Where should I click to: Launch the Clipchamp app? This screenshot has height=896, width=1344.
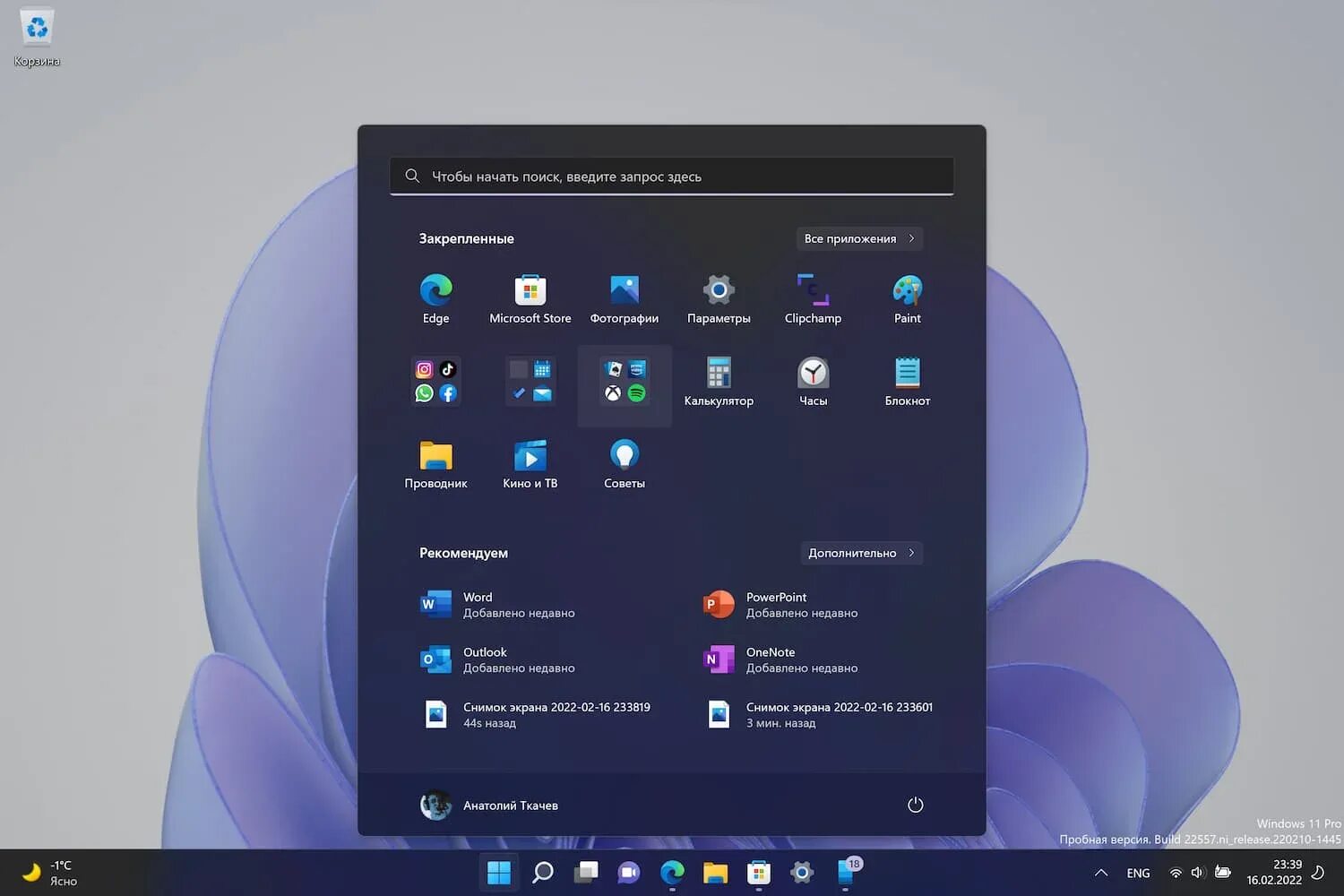coord(813,298)
